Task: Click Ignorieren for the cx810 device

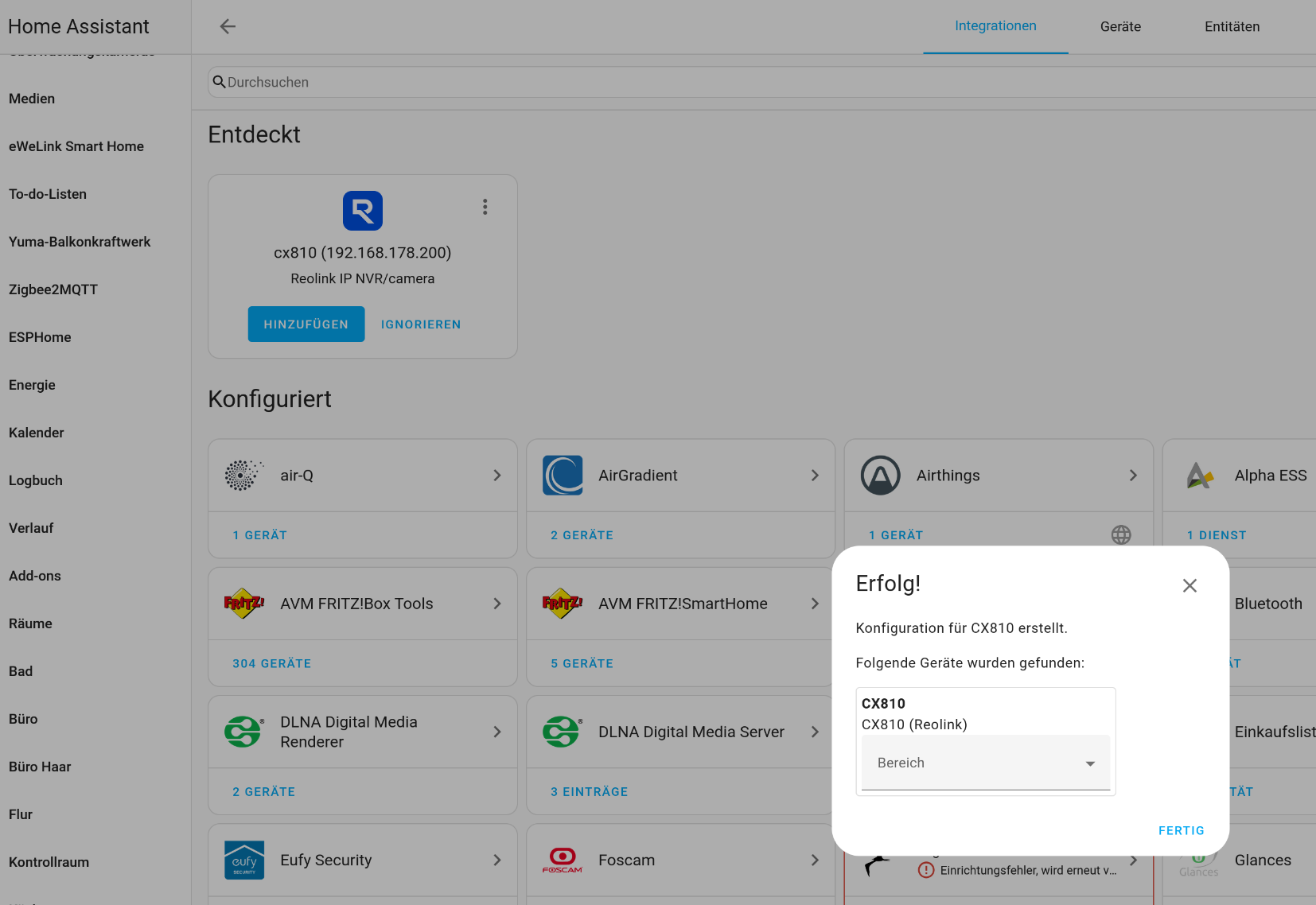Action: (421, 324)
